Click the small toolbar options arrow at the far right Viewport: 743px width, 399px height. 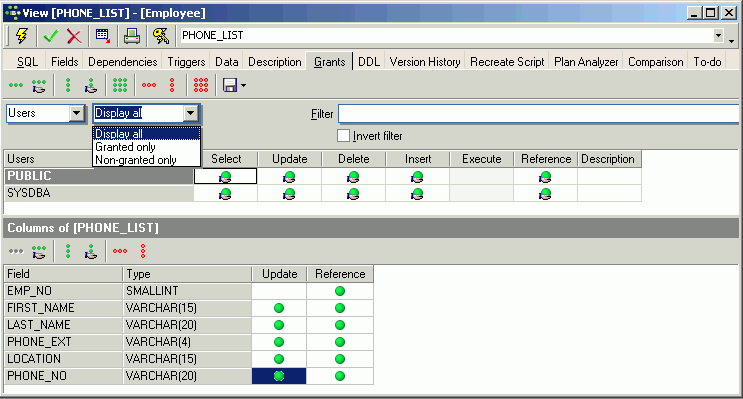coord(732,41)
